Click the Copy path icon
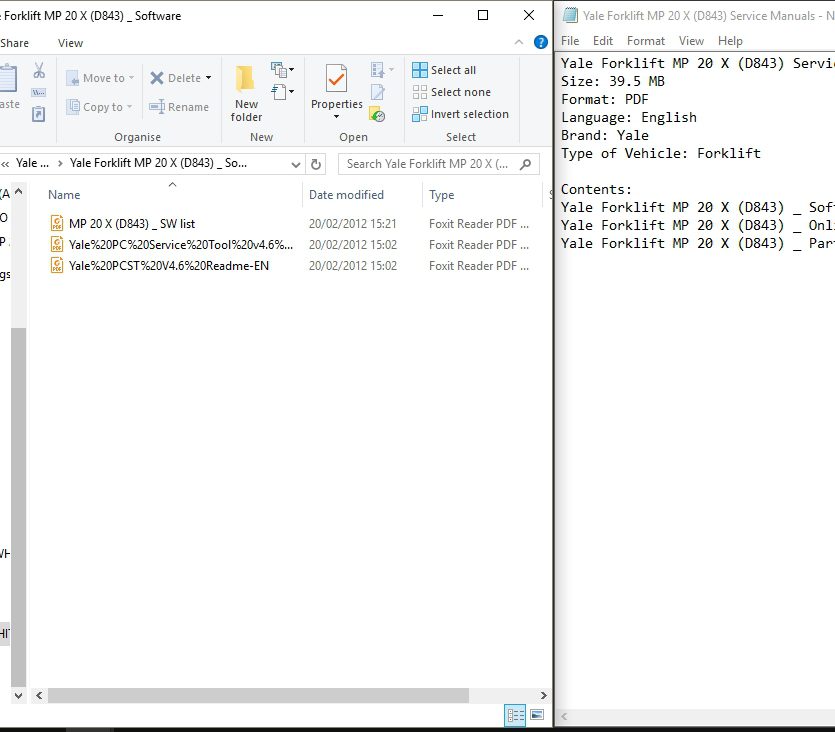Viewport: 835px width, 732px height. 38,93
